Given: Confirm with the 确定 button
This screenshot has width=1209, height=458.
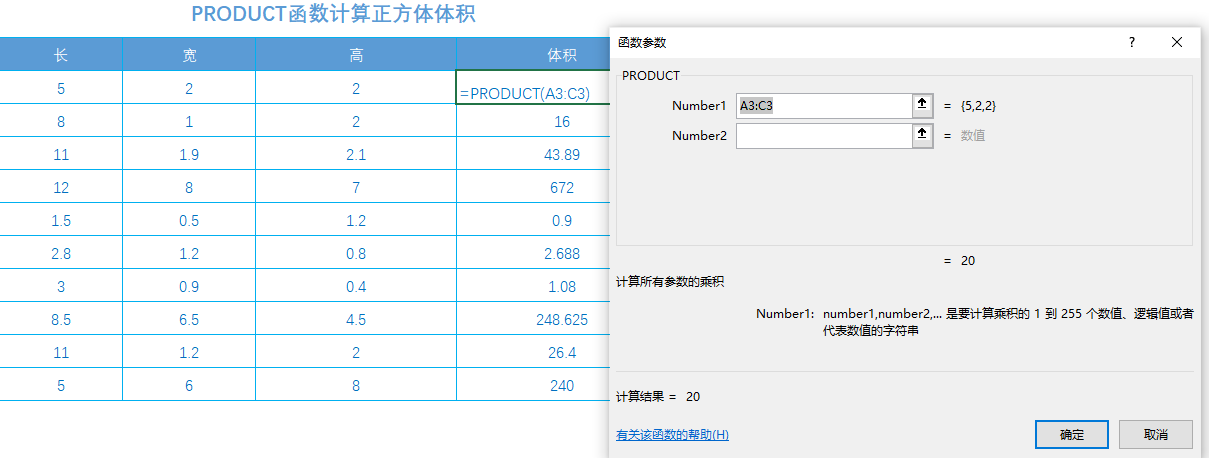Looking at the screenshot, I should tap(1071, 435).
